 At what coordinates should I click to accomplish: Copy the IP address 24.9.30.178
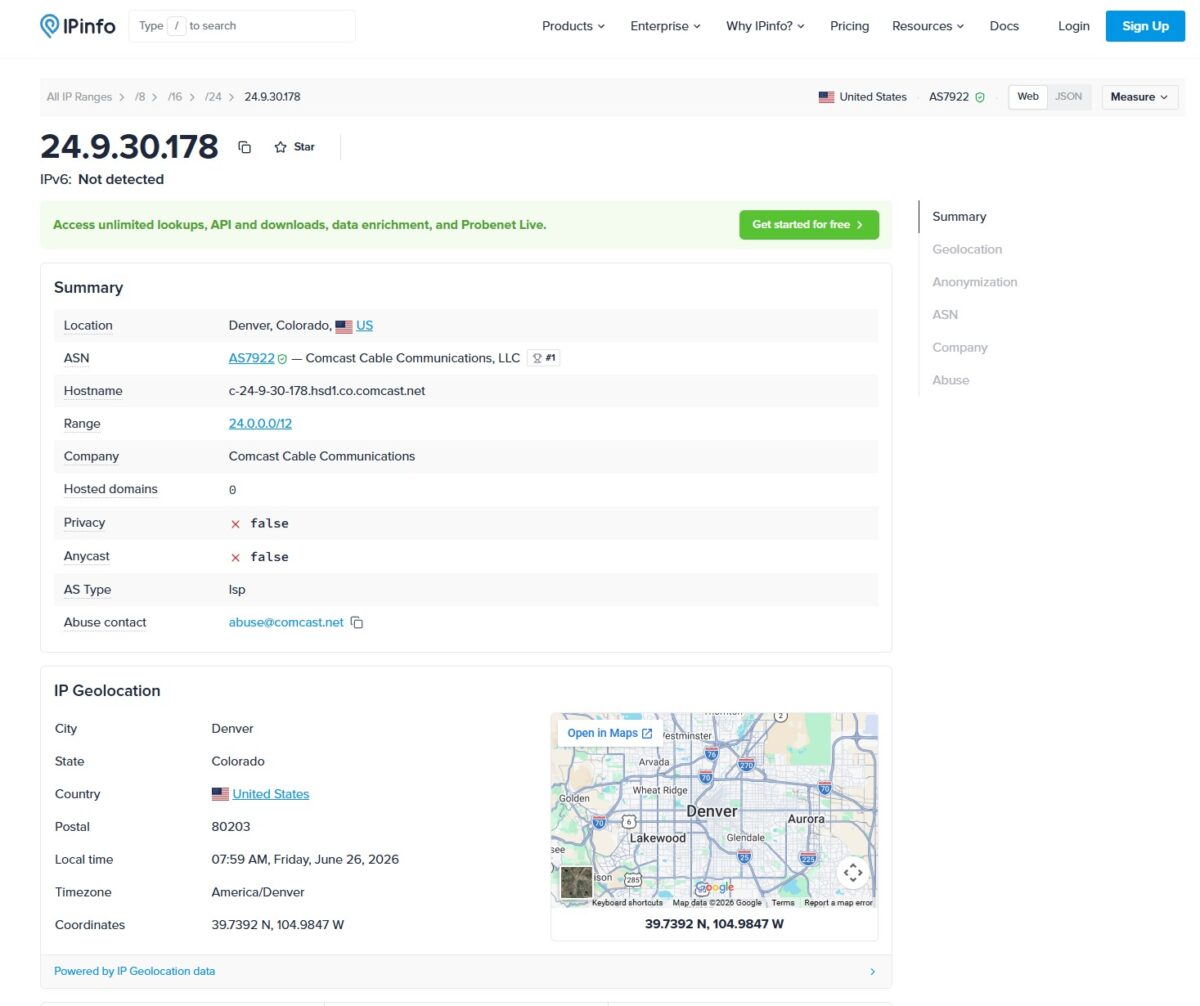pyautogui.click(x=244, y=147)
